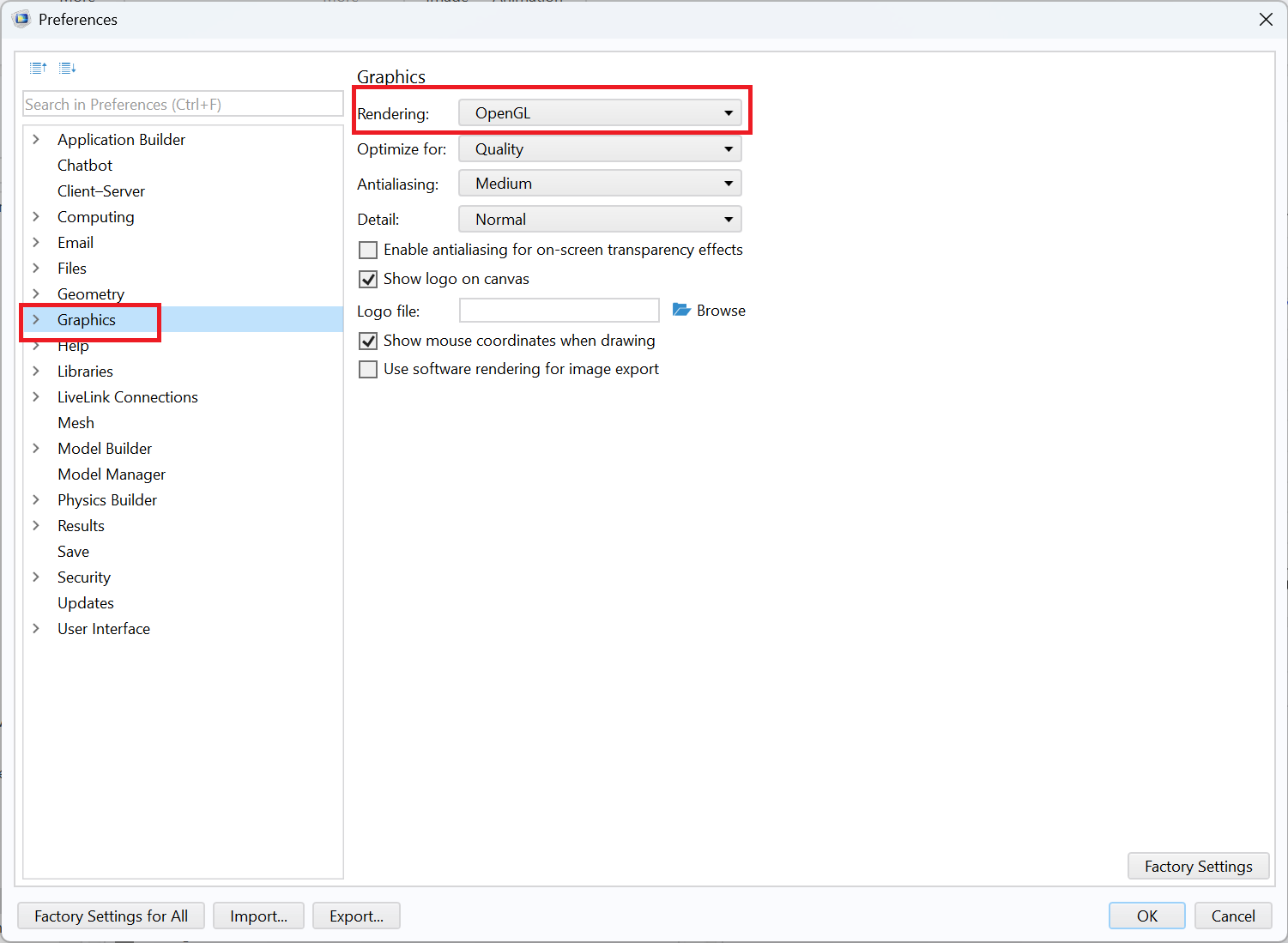Uncheck Show logo on canvas
The width and height of the screenshot is (1288, 943).
[x=368, y=279]
